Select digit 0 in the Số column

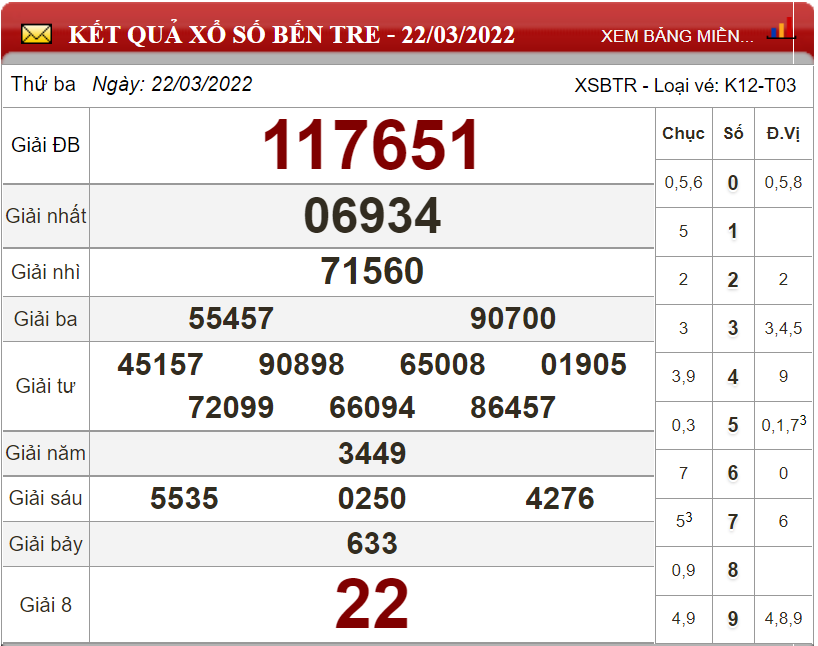[733, 183]
